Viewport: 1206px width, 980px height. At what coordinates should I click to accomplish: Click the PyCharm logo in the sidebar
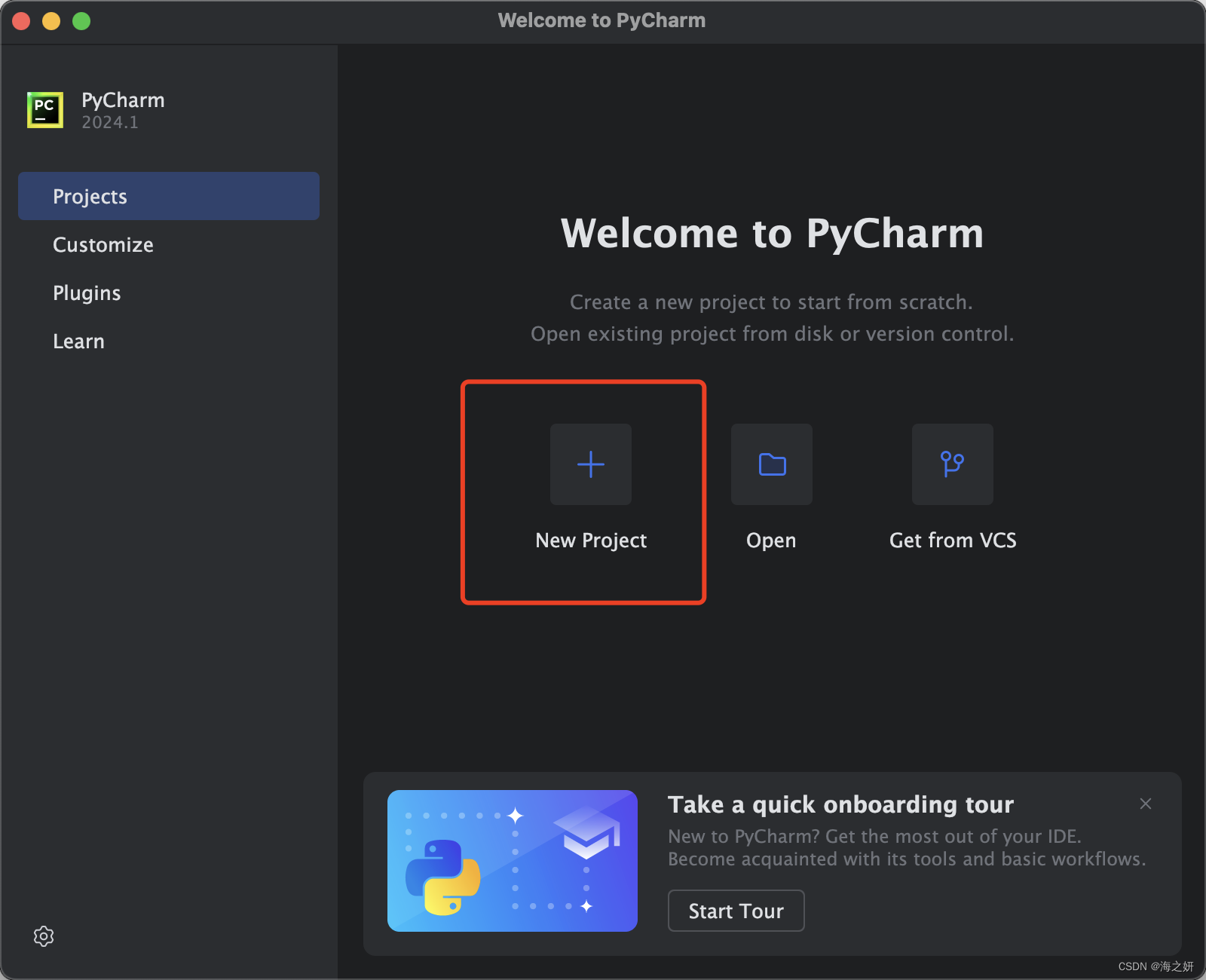pyautogui.click(x=44, y=109)
